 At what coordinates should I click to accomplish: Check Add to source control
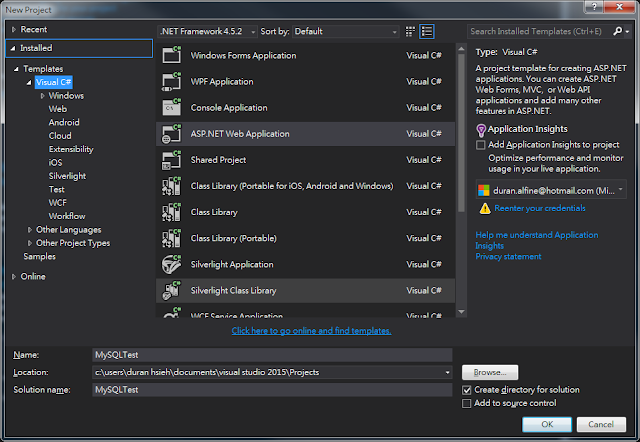(467, 404)
